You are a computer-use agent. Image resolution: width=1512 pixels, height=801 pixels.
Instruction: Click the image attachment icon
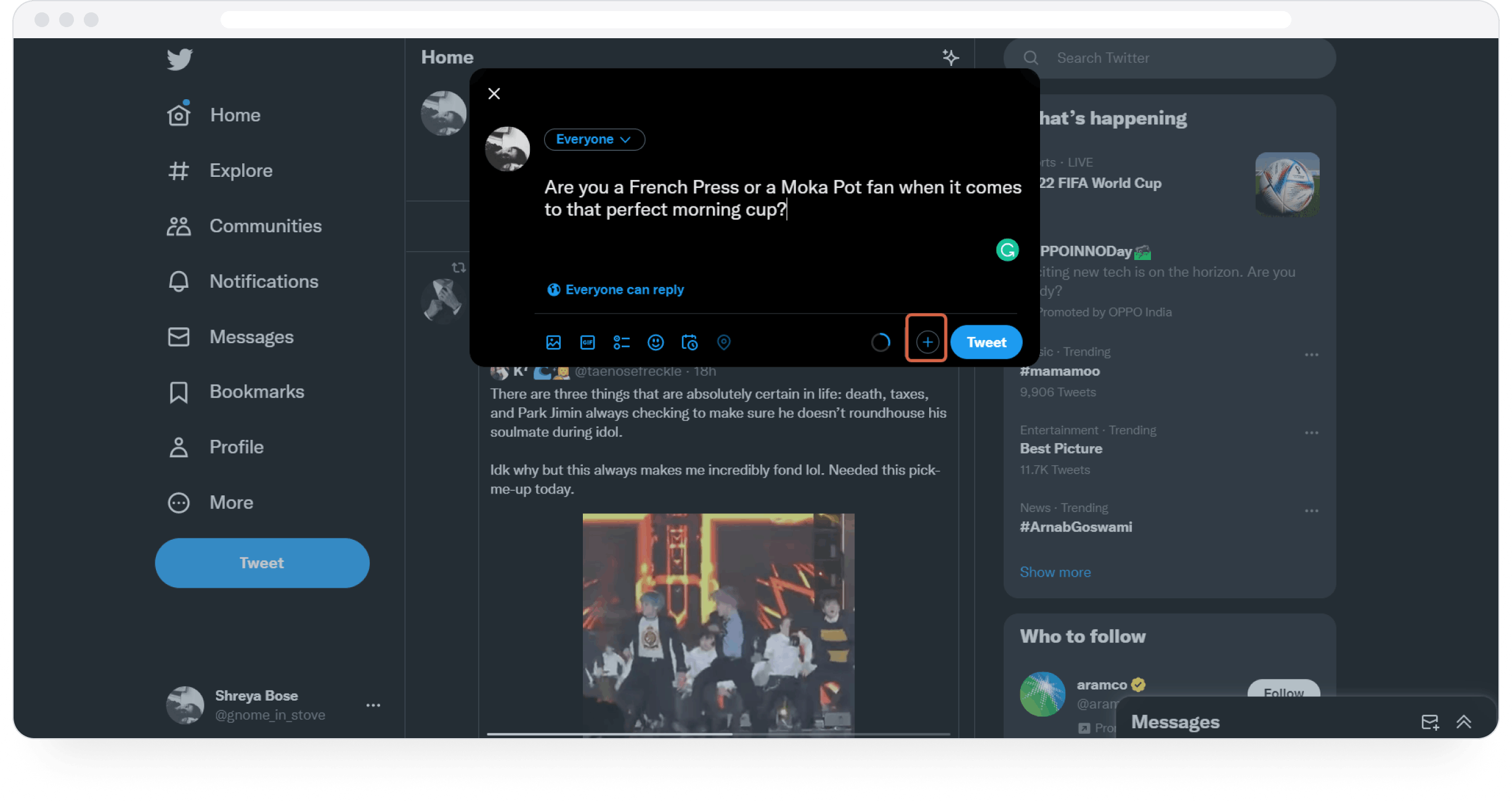pyautogui.click(x=554, y=342)
